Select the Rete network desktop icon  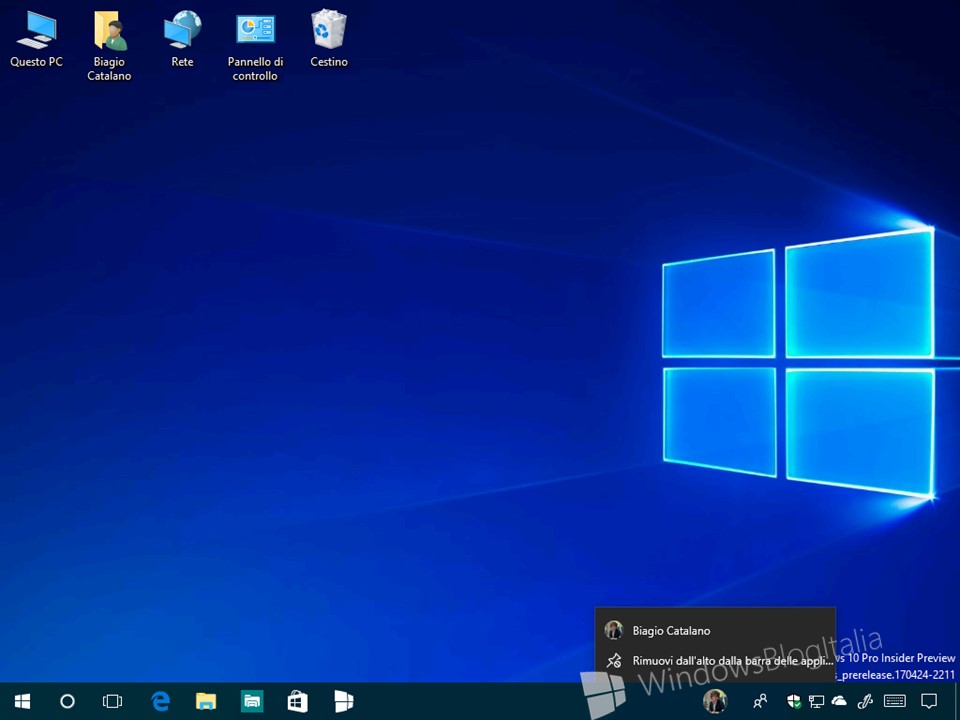click(x=182, y=39)
